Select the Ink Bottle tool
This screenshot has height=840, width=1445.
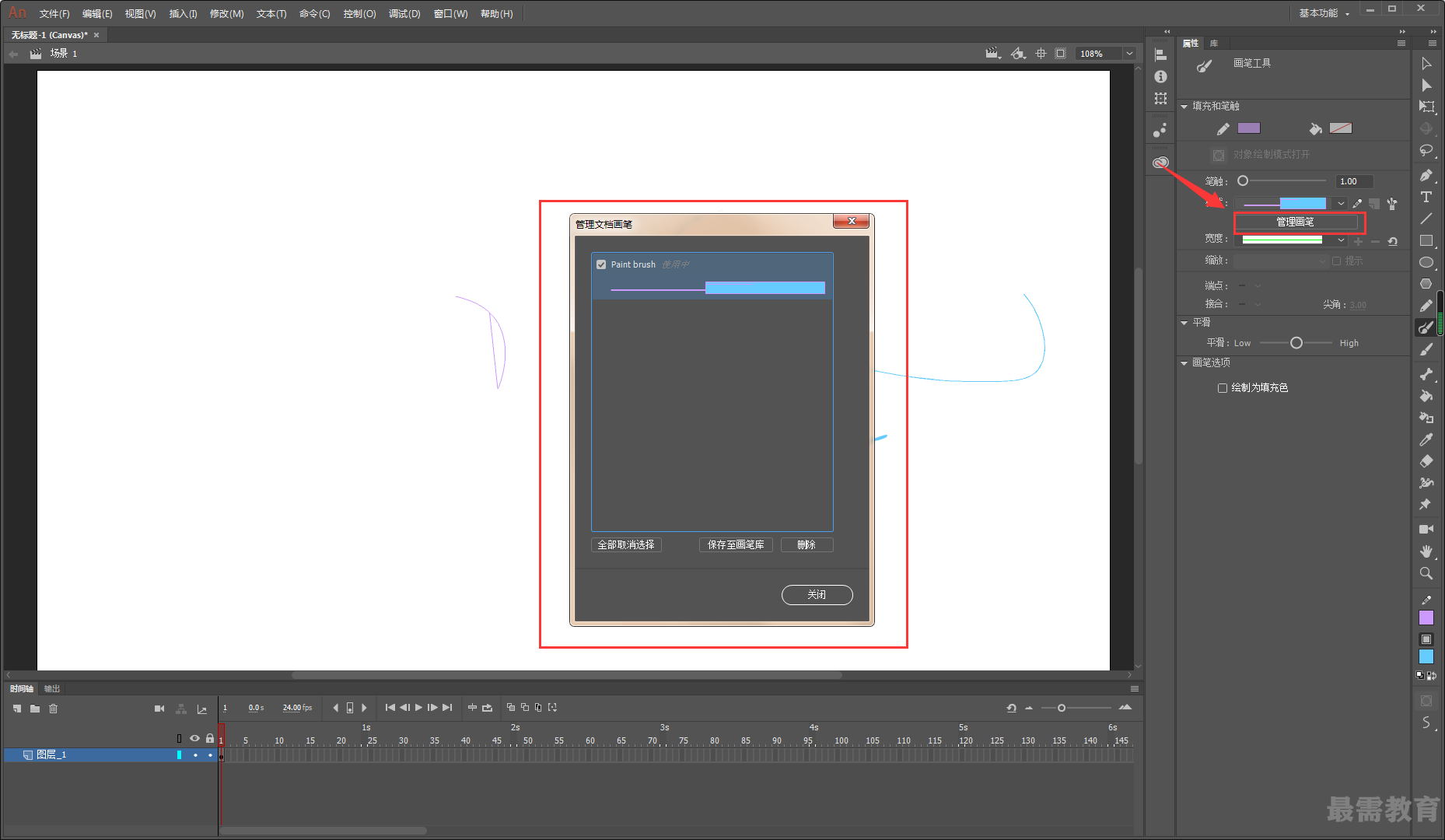pyautogui.click(x=1426, y=418)
